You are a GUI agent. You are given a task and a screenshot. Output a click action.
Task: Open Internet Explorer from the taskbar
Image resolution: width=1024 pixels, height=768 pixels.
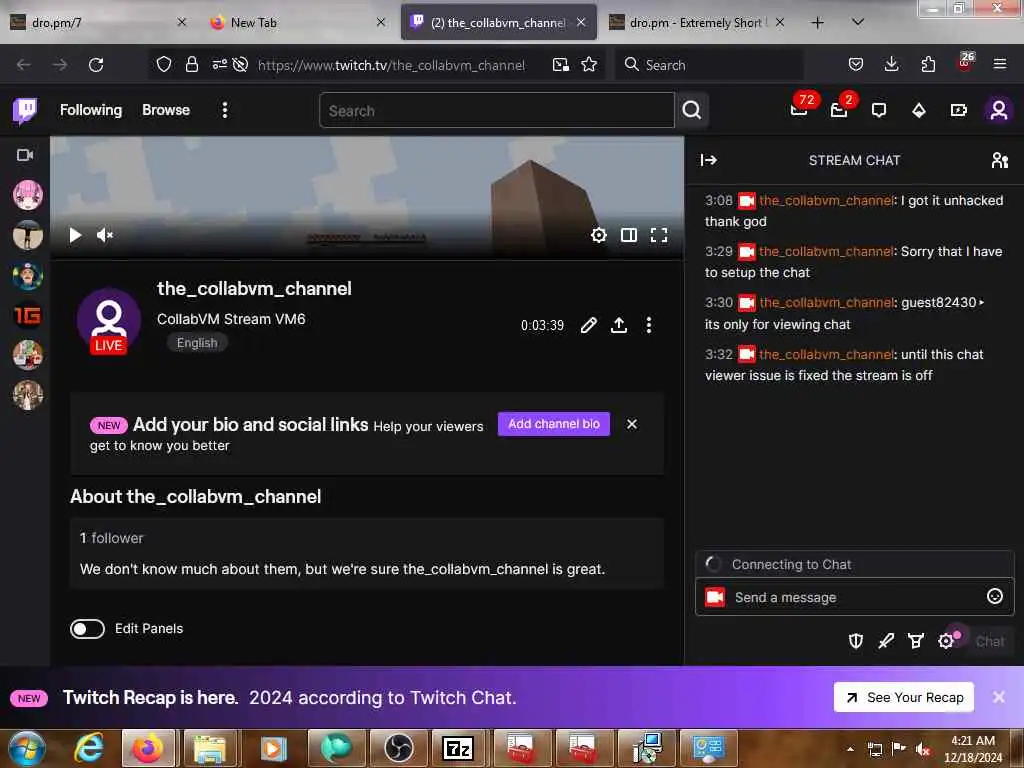point(88,749)
